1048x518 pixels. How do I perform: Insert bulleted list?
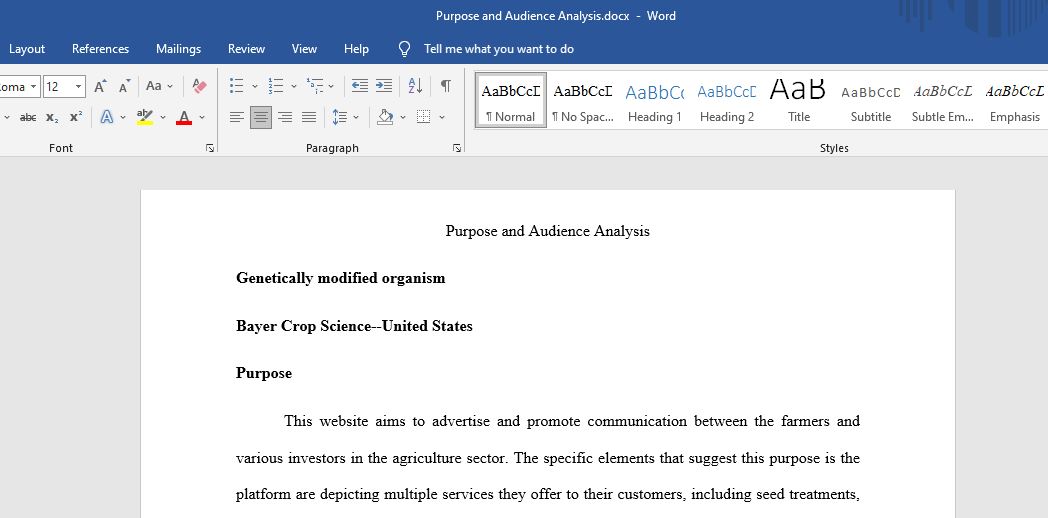click(x=236, y=86)
